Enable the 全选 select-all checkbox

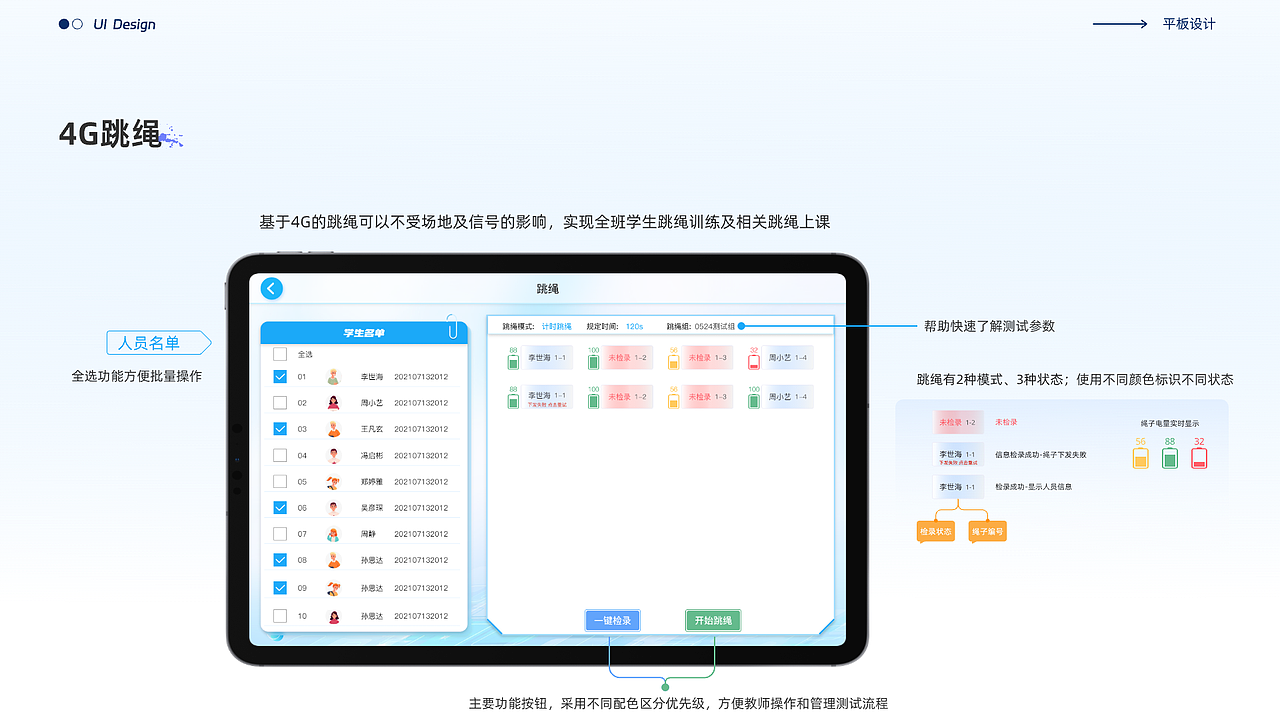pyautogui.click(x=279, y=354)
